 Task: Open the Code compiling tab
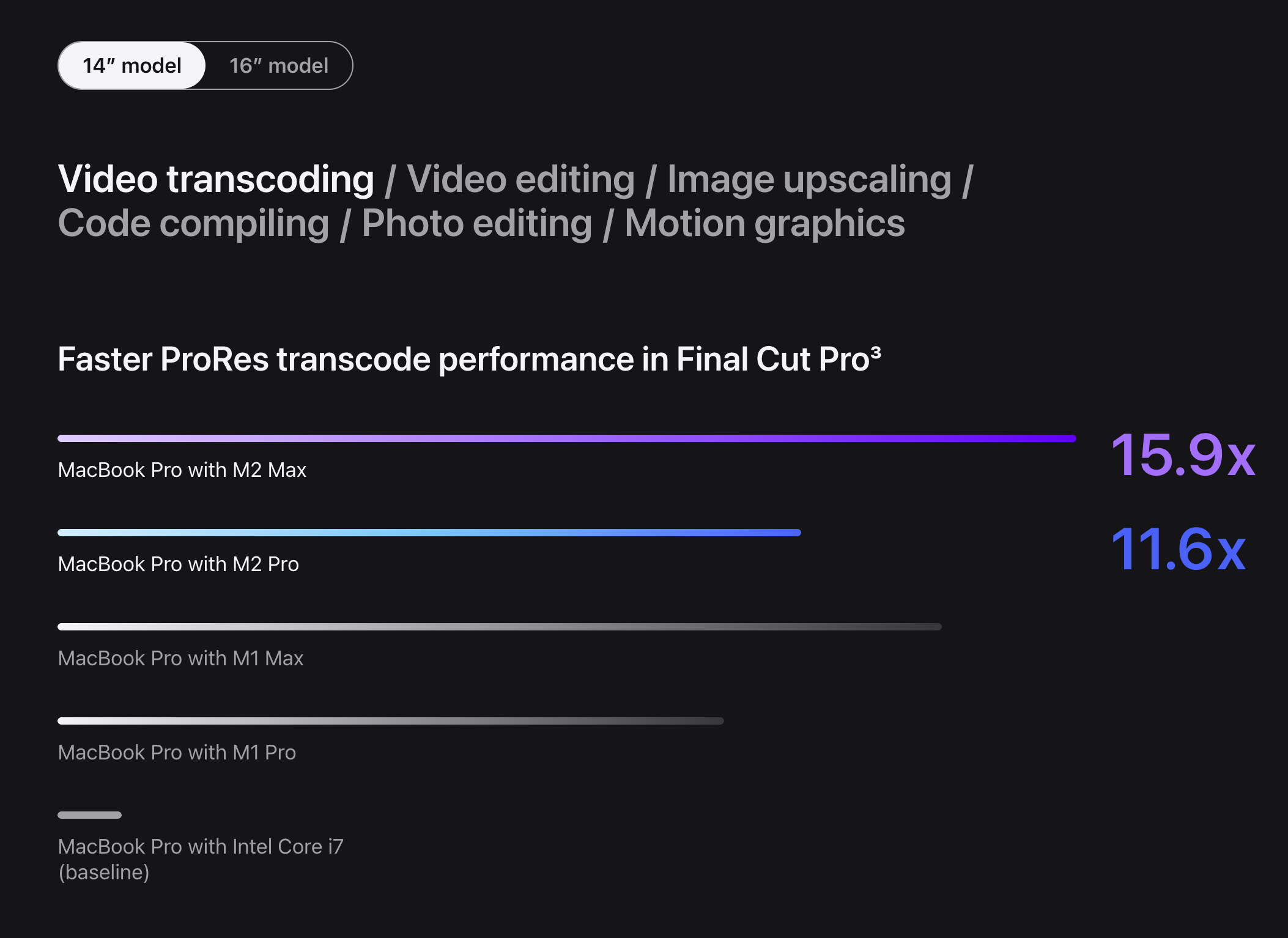(x=193, y=223)
